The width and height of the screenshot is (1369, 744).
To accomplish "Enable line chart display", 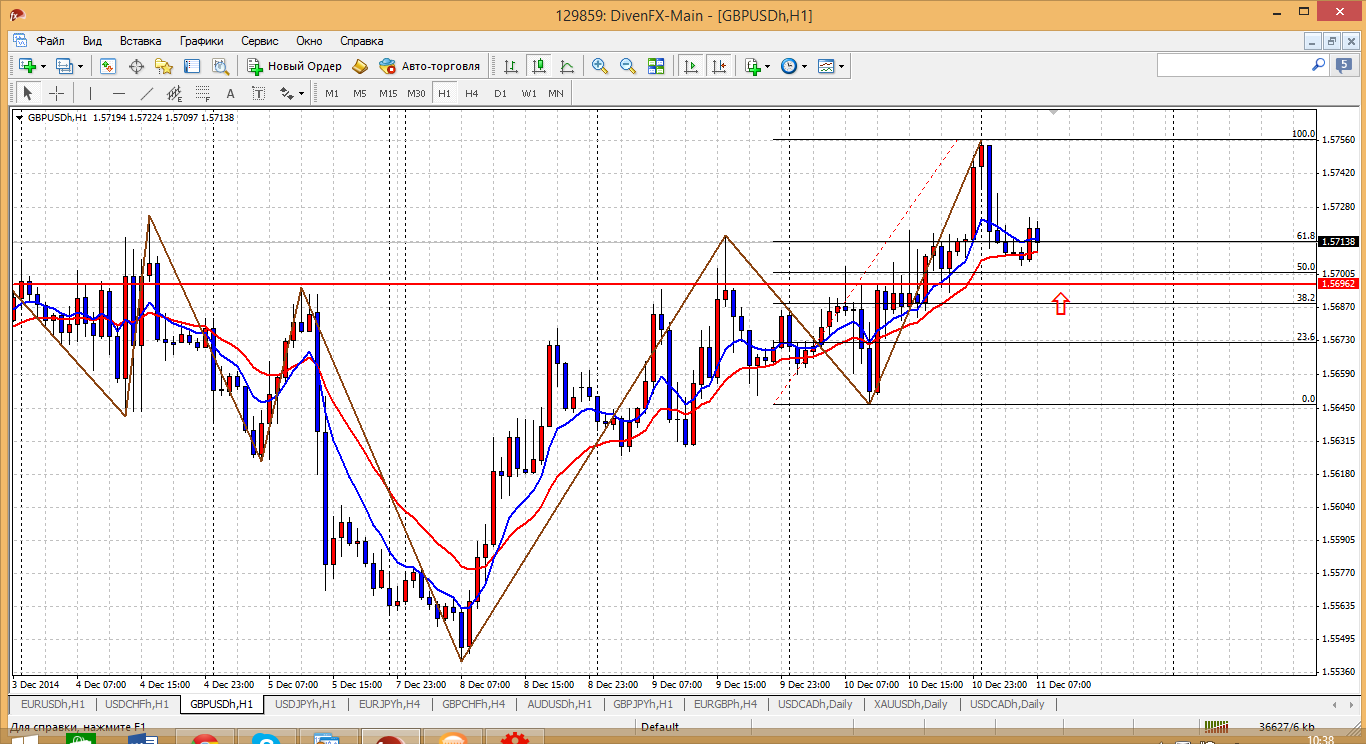I will pos(567,66).
